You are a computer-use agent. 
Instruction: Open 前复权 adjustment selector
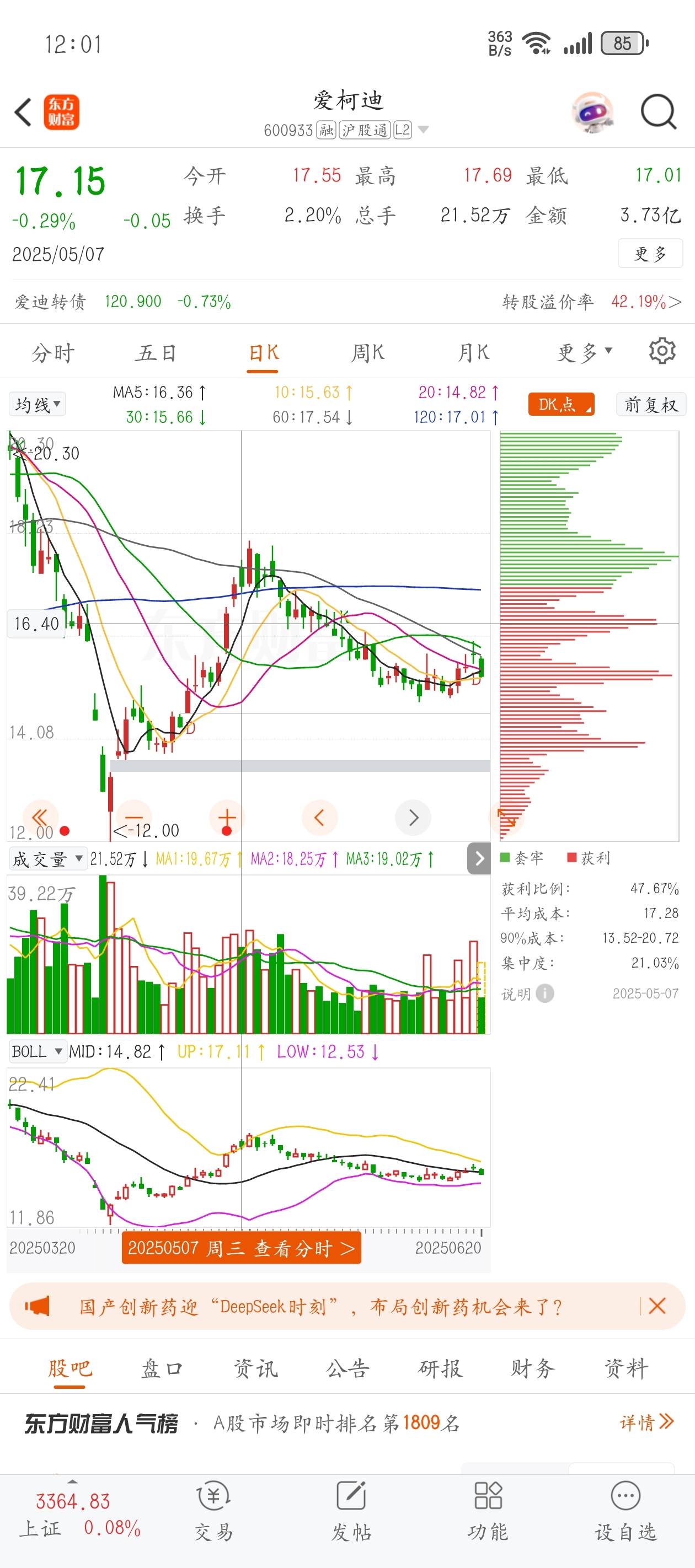[651, 404]
